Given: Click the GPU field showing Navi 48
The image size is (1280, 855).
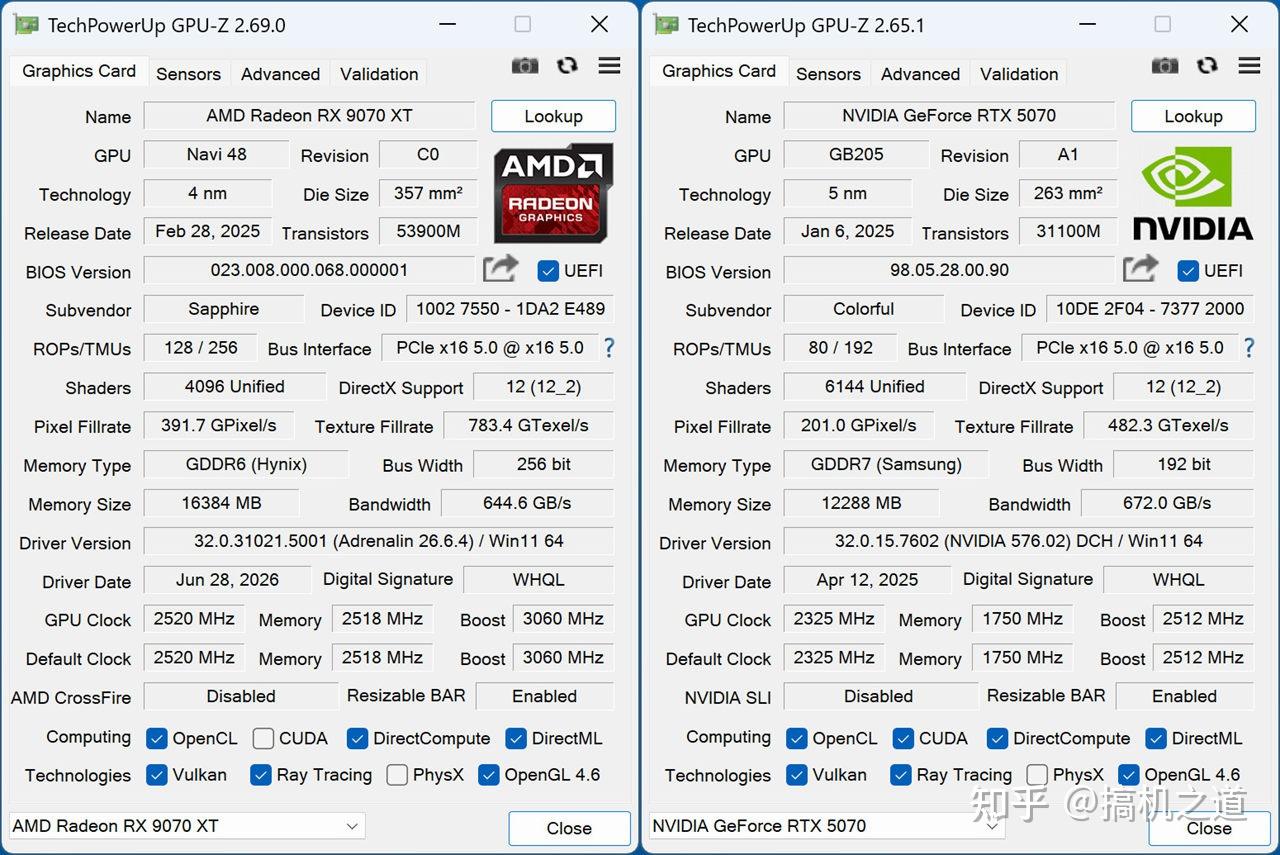Looking at the screenshot, I should (216, 155).
